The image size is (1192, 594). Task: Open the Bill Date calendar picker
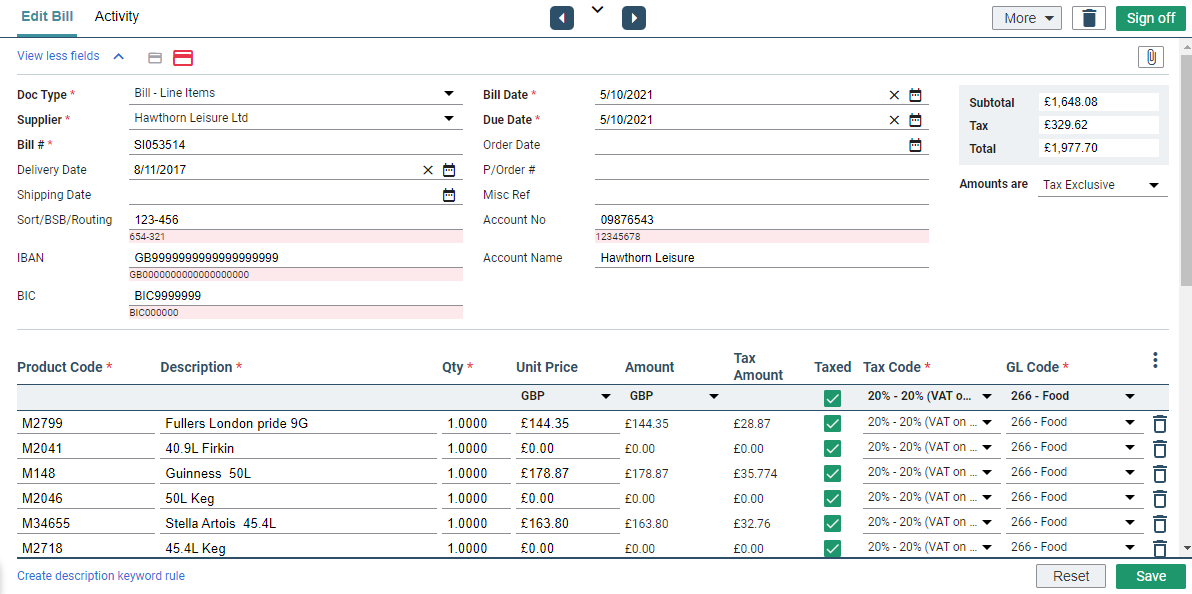(915, 95)
